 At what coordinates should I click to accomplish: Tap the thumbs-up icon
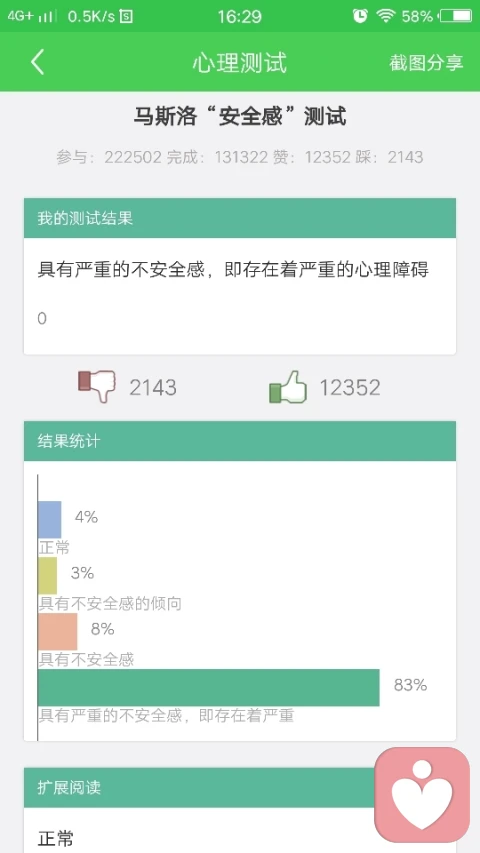coord(287,387)
